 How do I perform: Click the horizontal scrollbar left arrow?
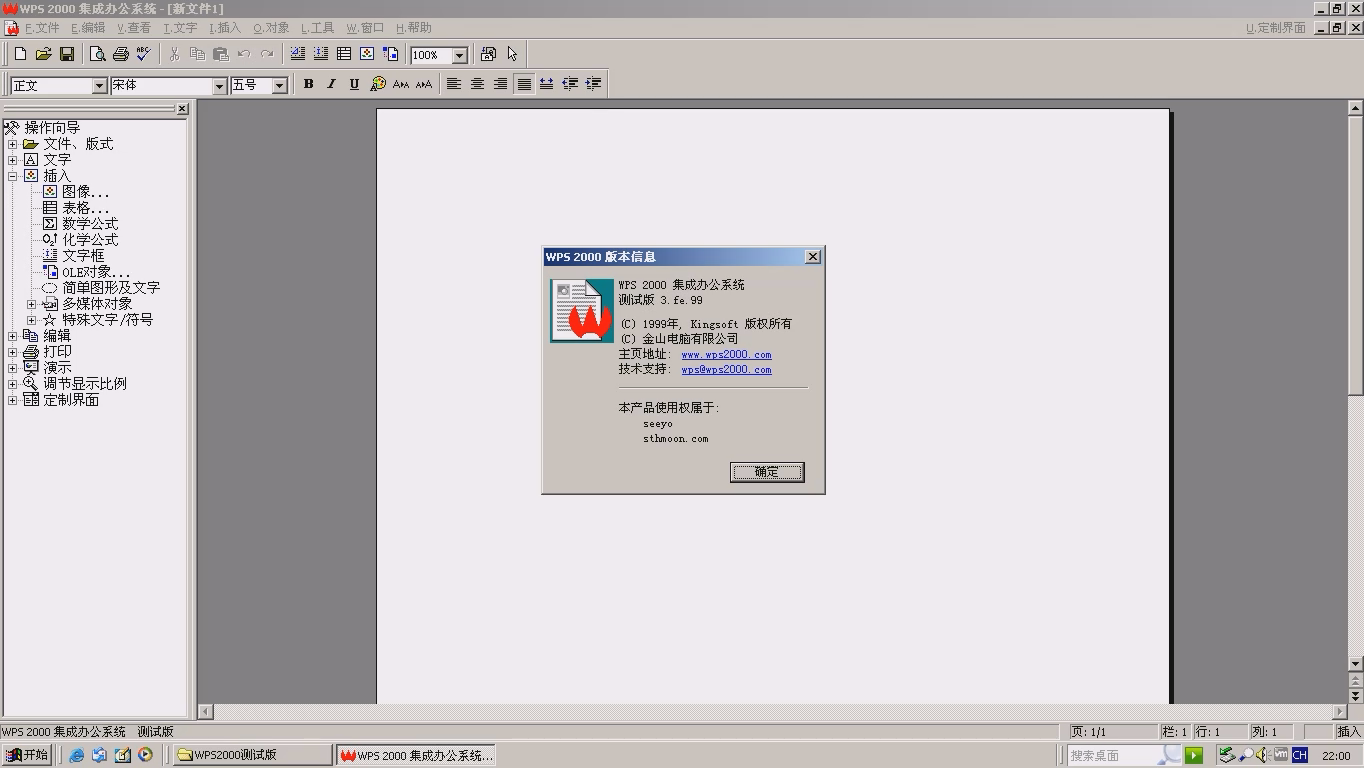[205, 711]
